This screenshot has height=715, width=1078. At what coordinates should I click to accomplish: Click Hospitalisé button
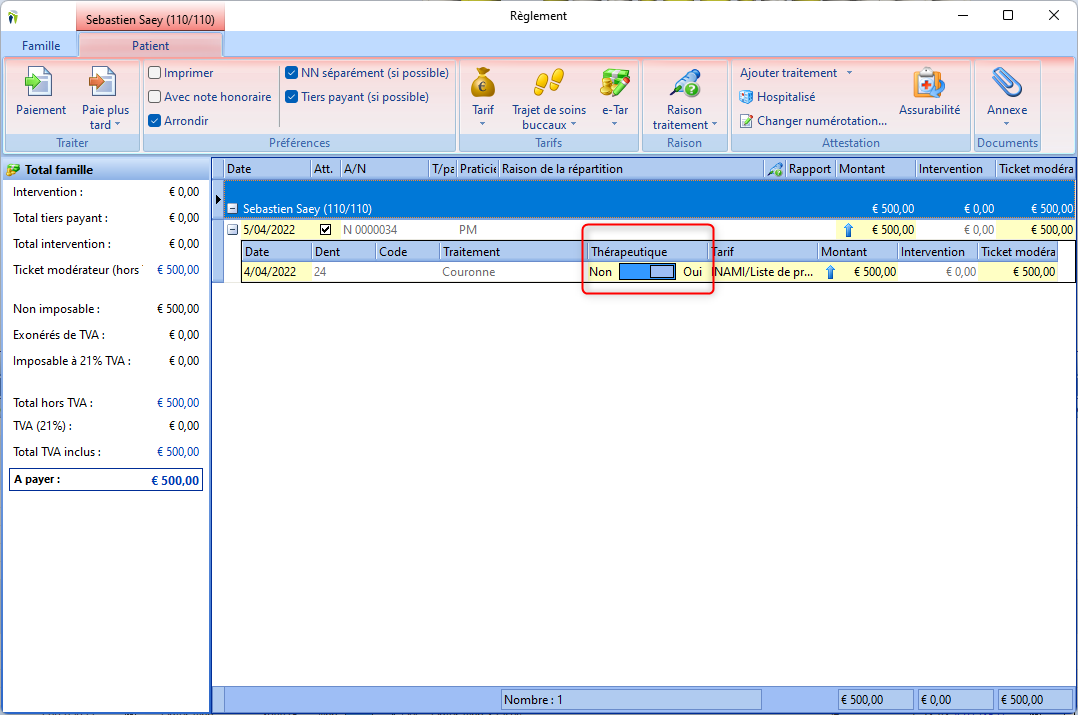point(778,97)
